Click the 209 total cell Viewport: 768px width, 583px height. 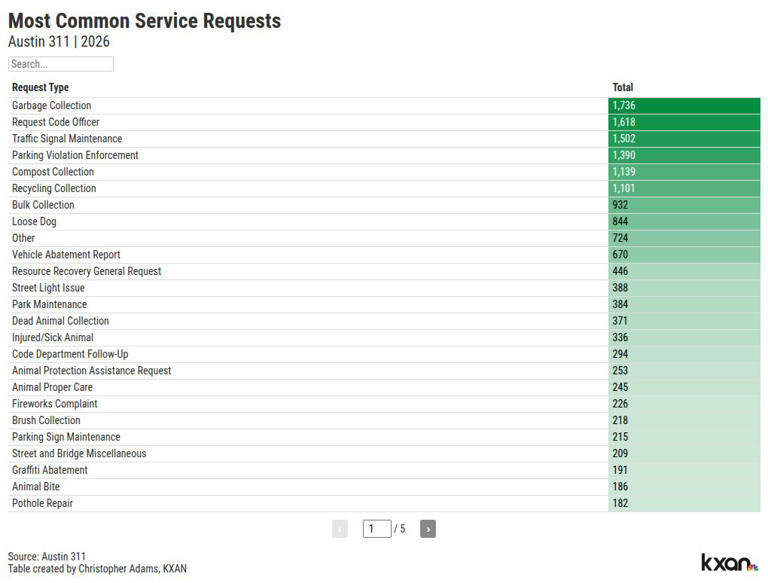click(x=684, y=454)
